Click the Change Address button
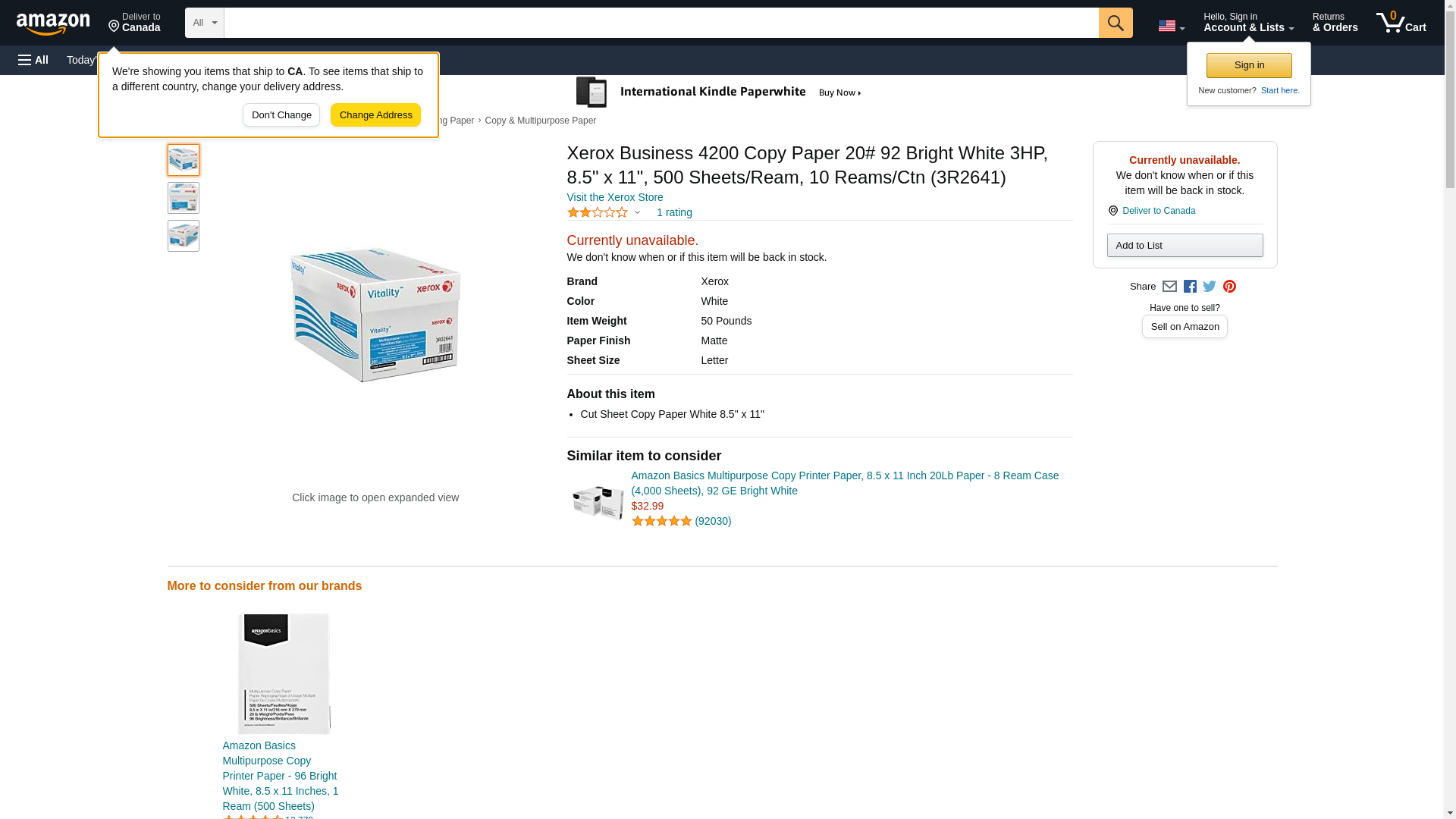This screenshot has height=819, width=1456. coord(375,115)
